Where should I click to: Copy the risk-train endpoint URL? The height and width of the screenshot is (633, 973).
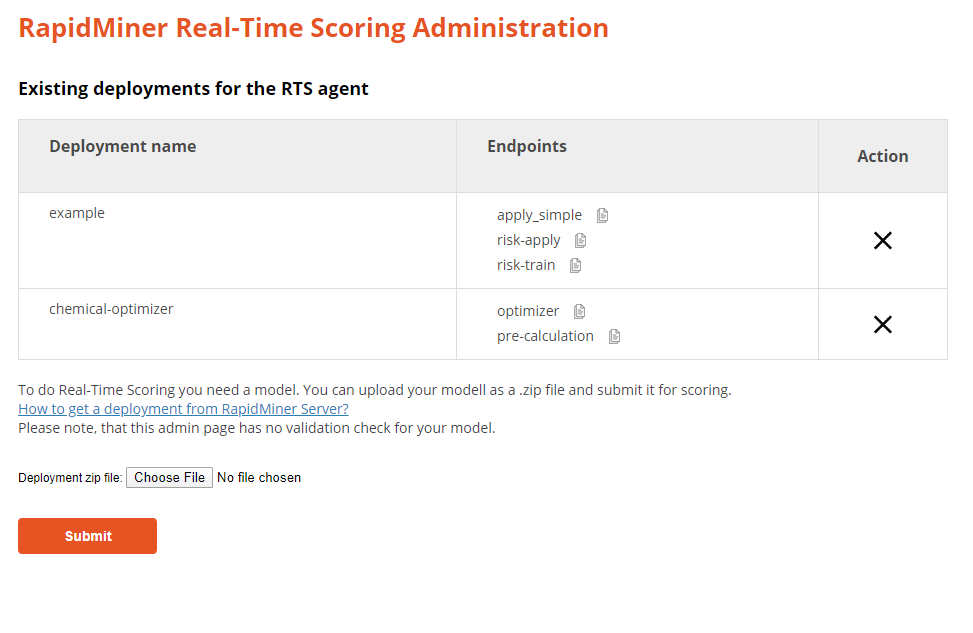point(575,266)
